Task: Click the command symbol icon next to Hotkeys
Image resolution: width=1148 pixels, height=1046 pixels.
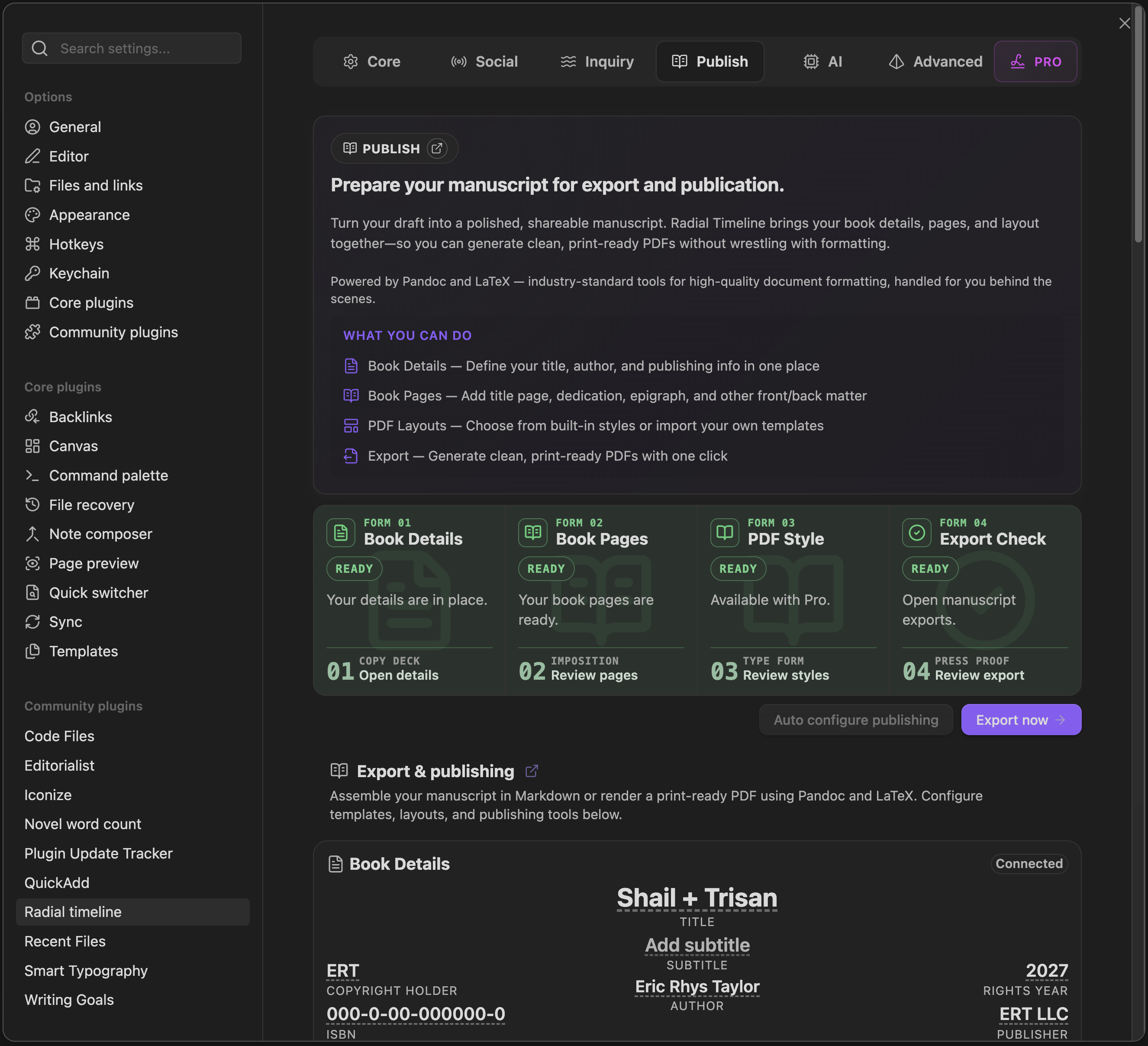Action: pos(32,244)
